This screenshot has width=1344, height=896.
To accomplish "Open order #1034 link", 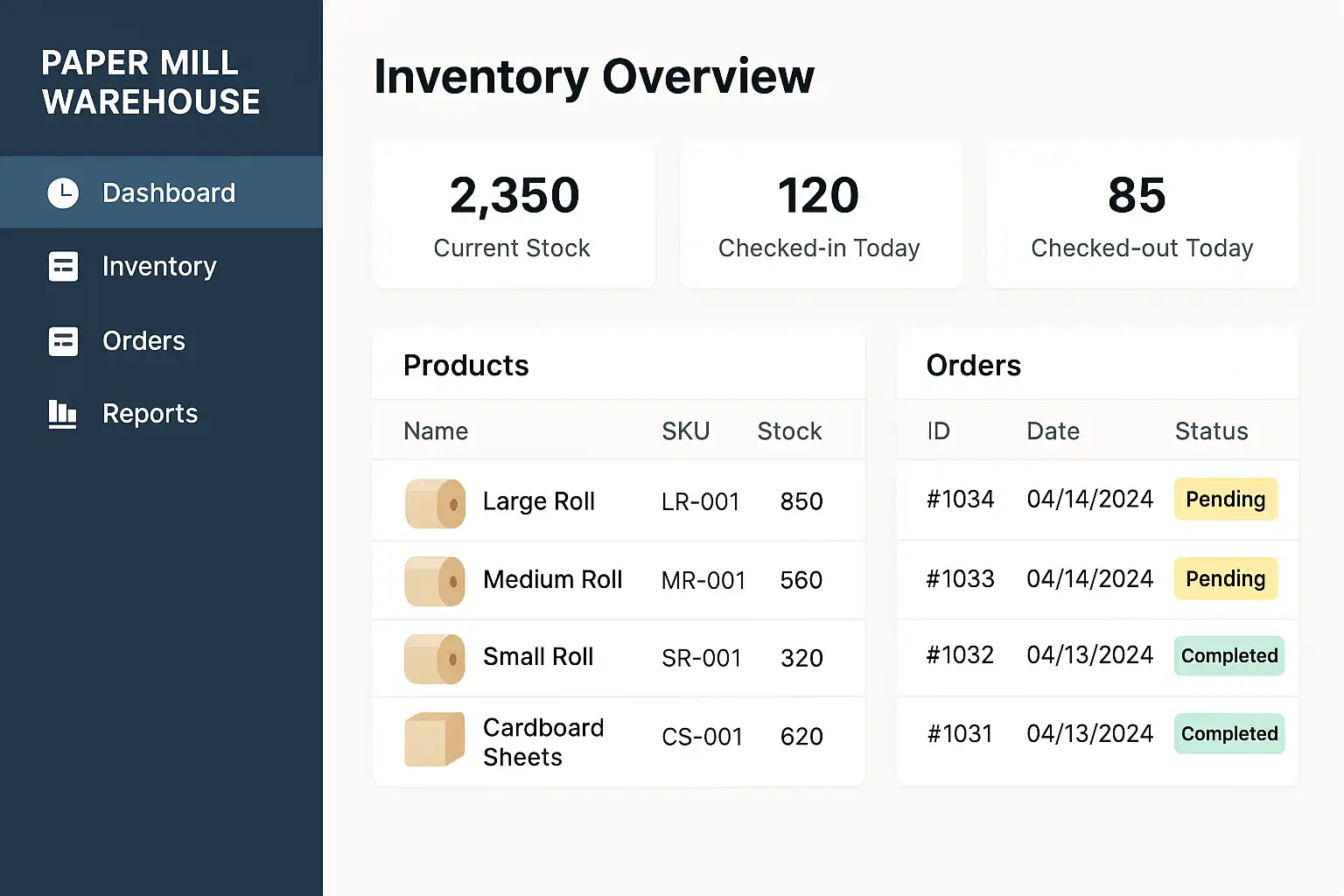I will 960,500.
